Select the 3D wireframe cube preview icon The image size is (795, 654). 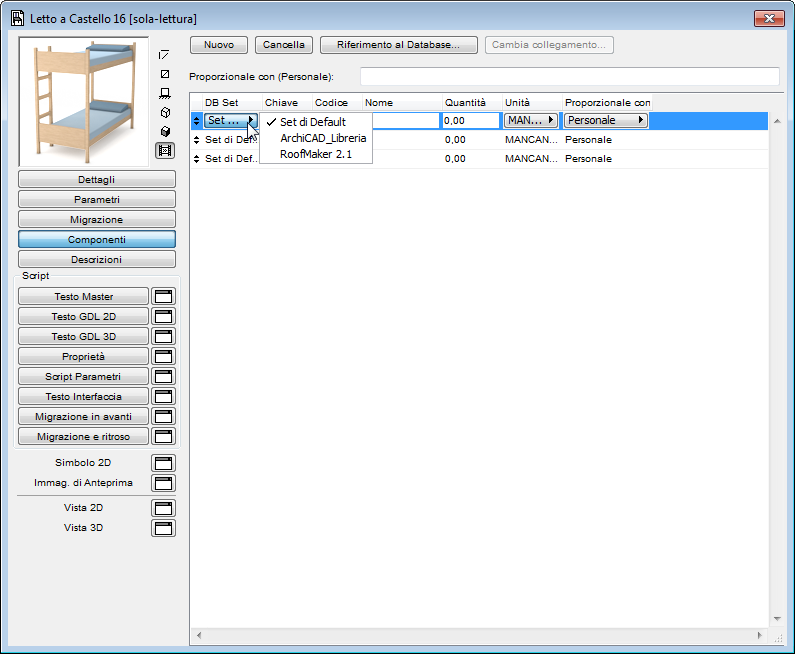coord(165,112)
